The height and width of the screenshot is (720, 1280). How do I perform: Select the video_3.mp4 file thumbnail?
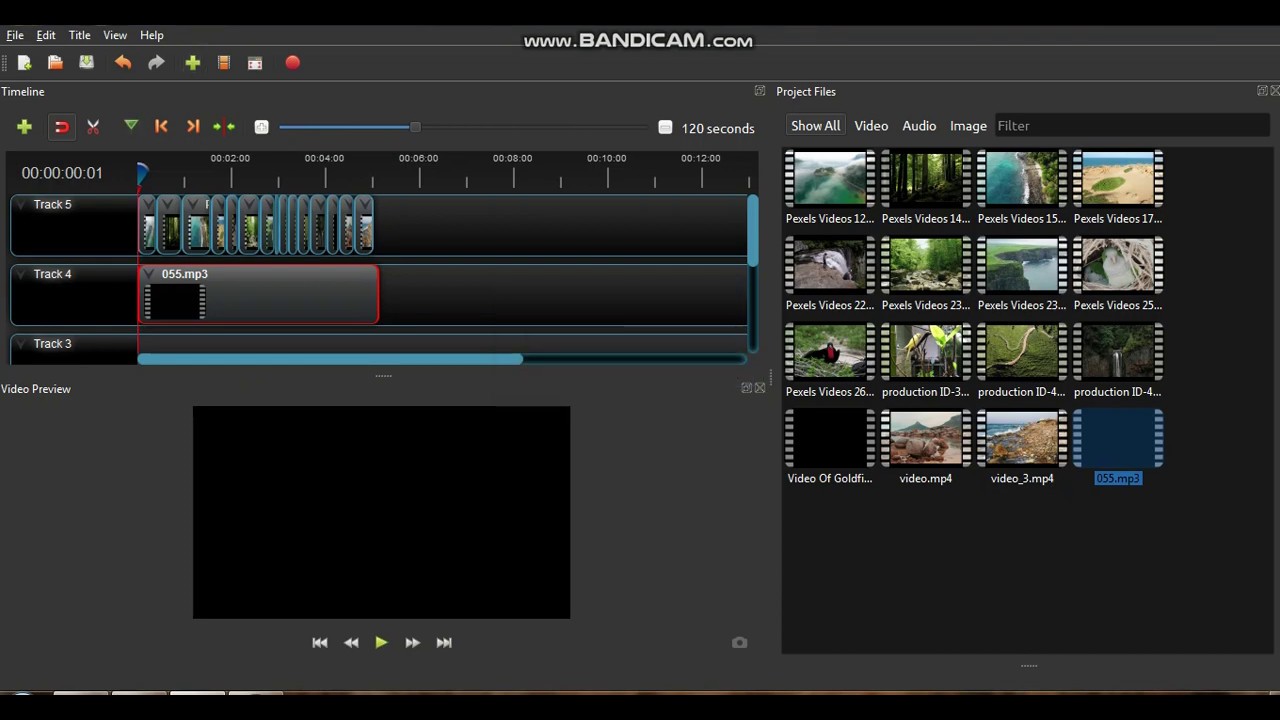[x=1022, y=438]
